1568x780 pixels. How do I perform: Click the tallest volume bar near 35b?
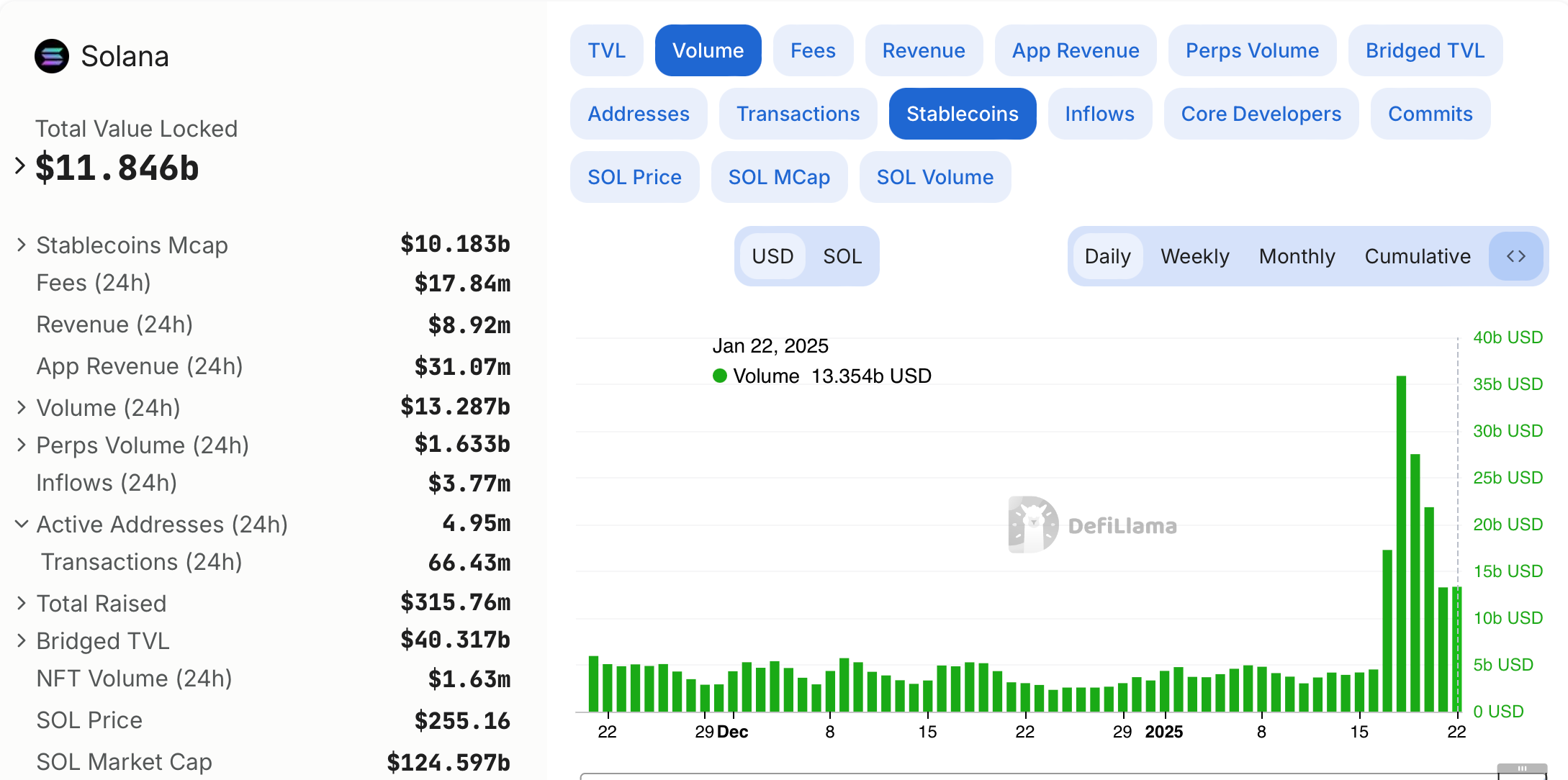pyautogui.click(x=1401, y=543)
